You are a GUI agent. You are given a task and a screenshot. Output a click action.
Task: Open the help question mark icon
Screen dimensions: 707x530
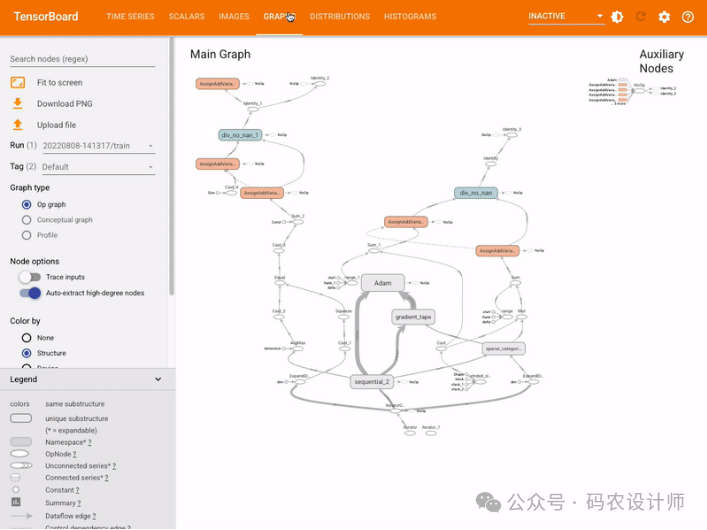click(688, 17)
